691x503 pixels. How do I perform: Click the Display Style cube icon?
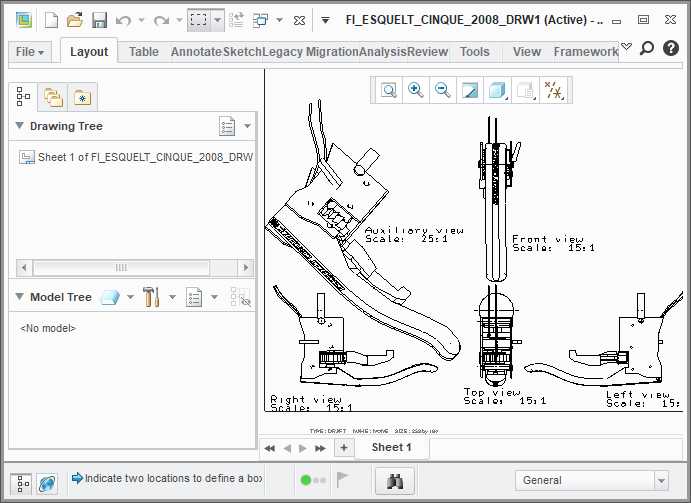coord(498,90)
